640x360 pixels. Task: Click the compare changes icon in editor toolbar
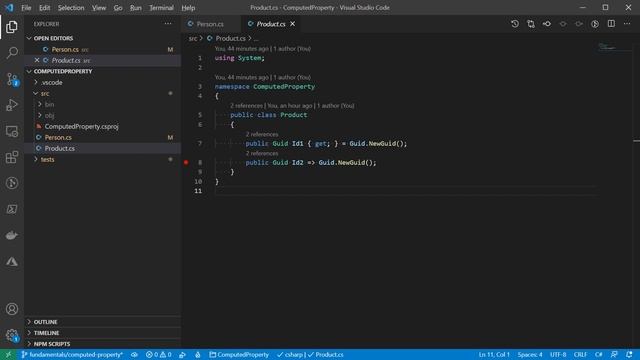pyautogui.click(x=531, y=24)
